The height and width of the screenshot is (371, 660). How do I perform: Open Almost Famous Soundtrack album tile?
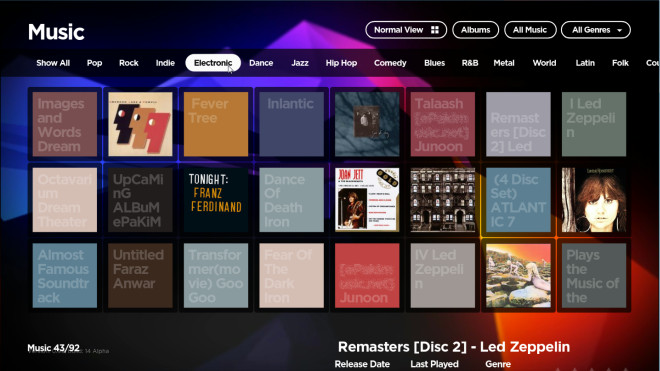point(65,275)
